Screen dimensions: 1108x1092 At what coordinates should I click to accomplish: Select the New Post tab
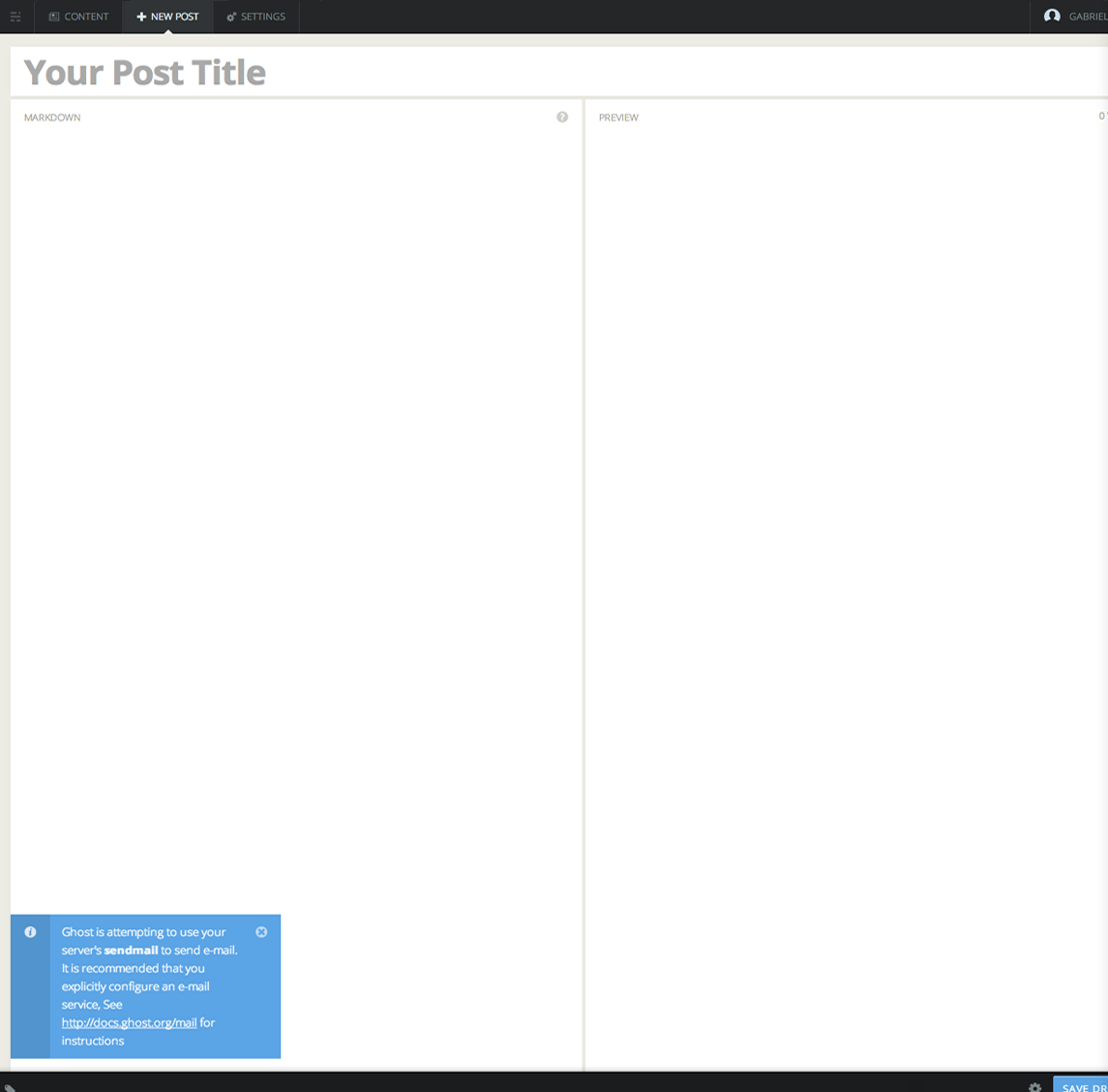click(x=167, y=16)
